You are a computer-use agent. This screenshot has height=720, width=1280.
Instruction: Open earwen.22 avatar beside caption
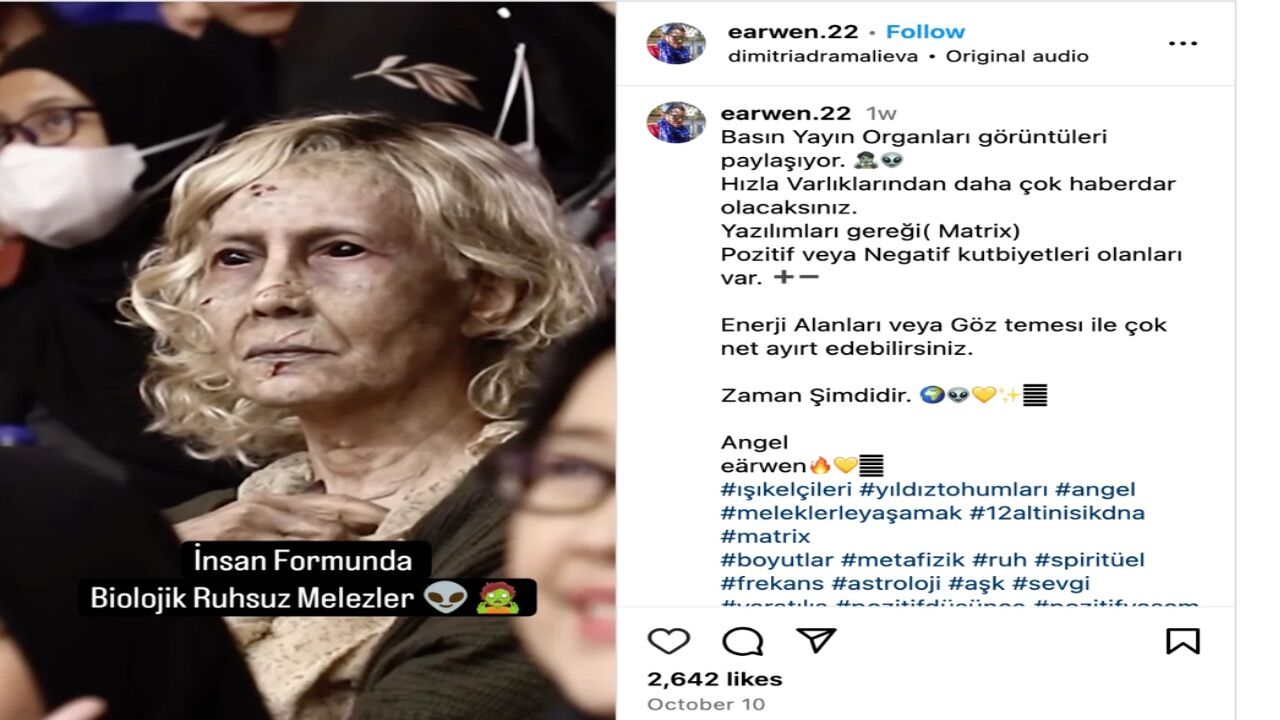tap(676, 122)
